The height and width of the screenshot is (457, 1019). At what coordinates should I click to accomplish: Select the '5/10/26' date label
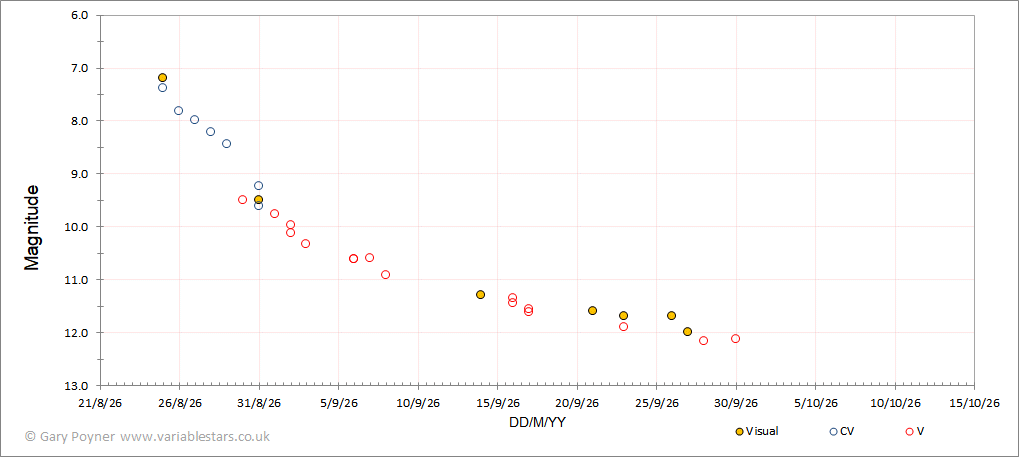point(816,403)
